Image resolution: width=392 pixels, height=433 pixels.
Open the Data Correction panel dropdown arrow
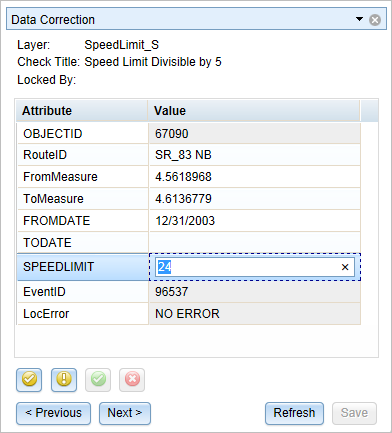coord(359,19)
